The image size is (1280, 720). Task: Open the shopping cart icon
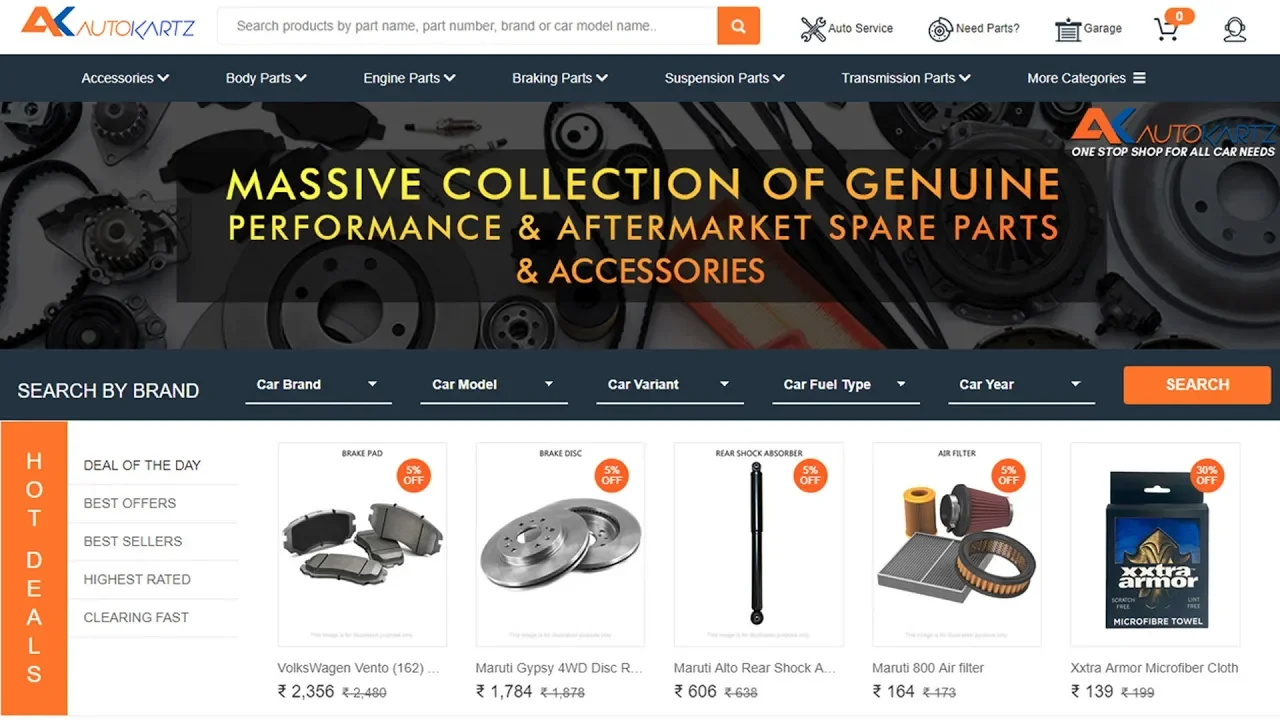(1166, 29)
